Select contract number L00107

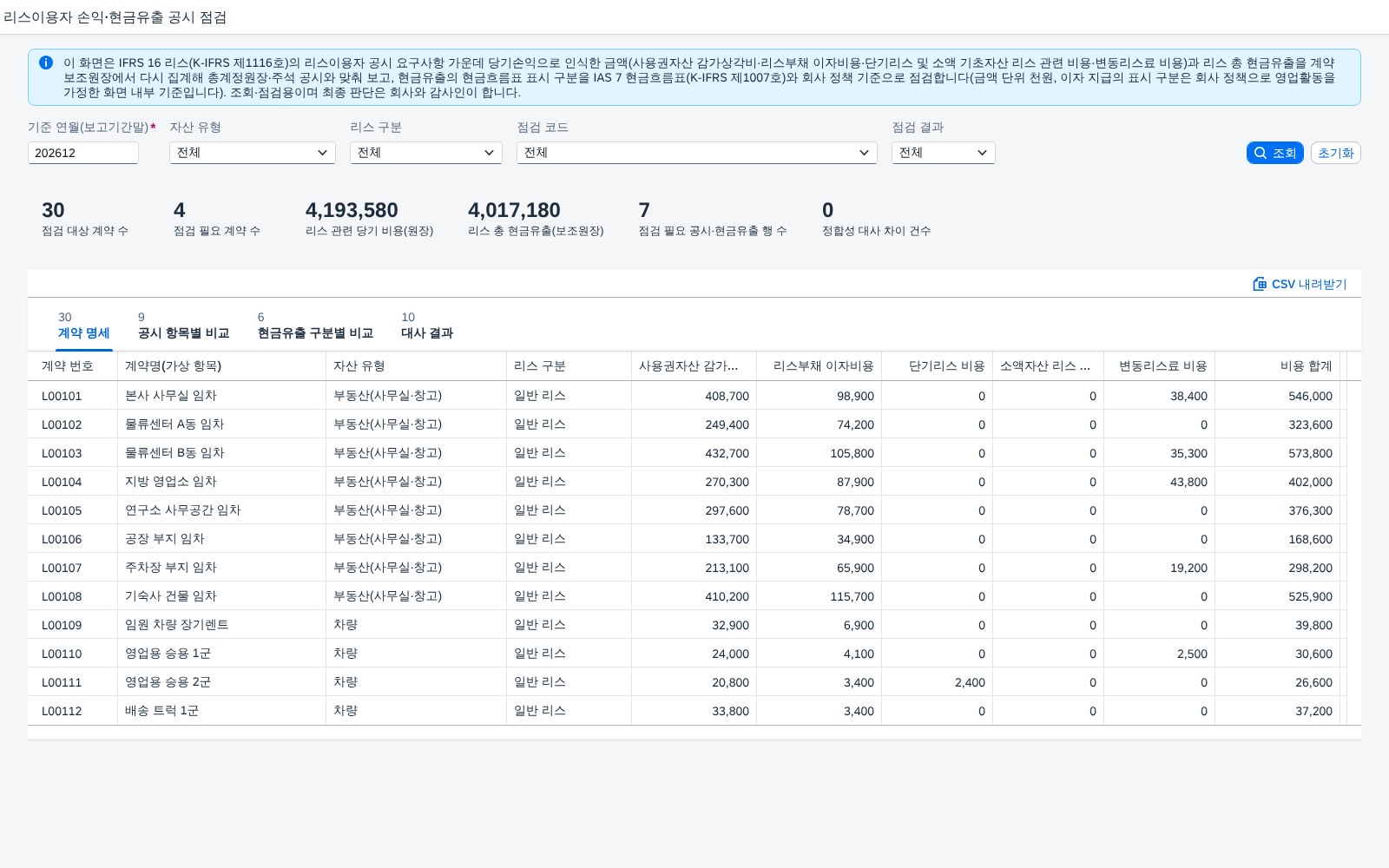62,568
